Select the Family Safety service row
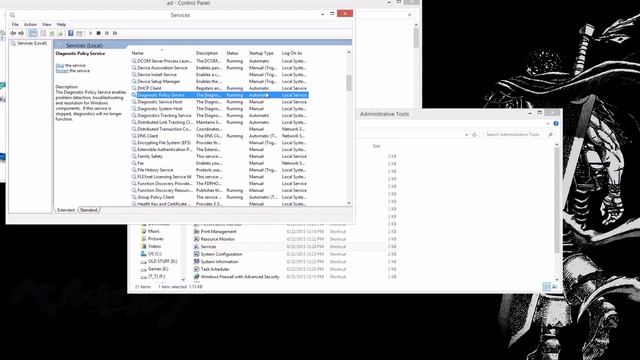 [220, 156]
